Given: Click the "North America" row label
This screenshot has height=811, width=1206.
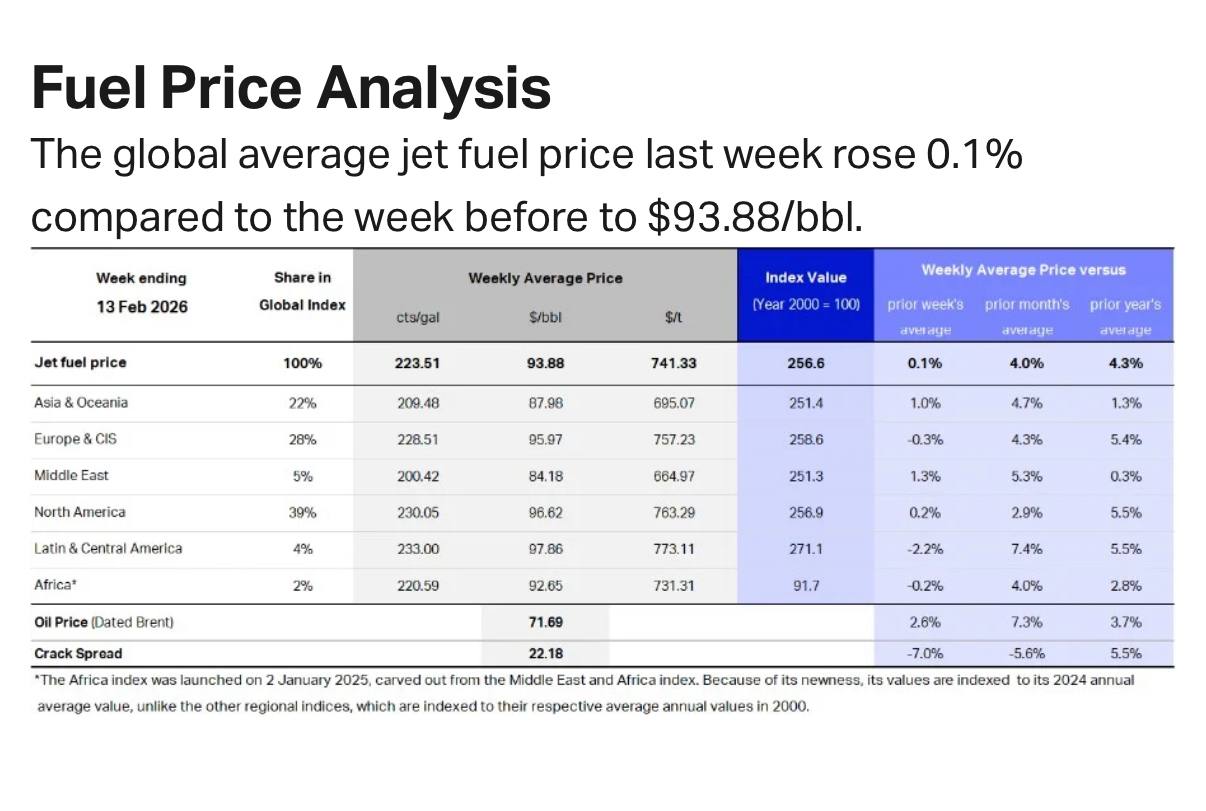Looking at the screenshot, I should pos(80,512).
